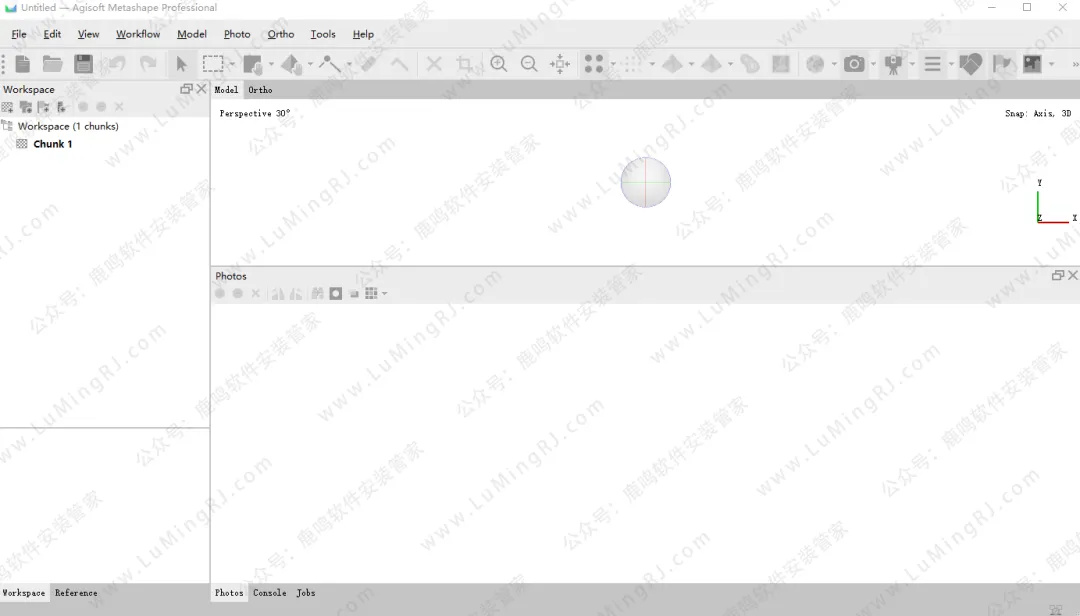The height and width of the screenshot is (616, 1080).
Task: Select Chunk 1 in the workspace tree
Action: coord(52,144)
